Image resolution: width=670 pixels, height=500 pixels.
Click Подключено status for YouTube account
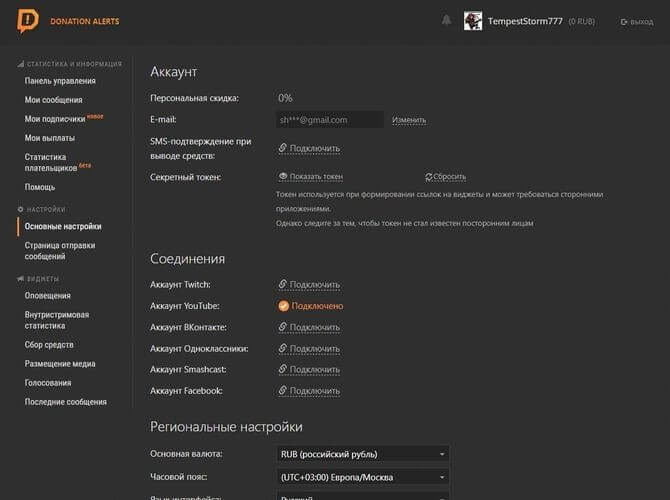click(x=317, y=306)
